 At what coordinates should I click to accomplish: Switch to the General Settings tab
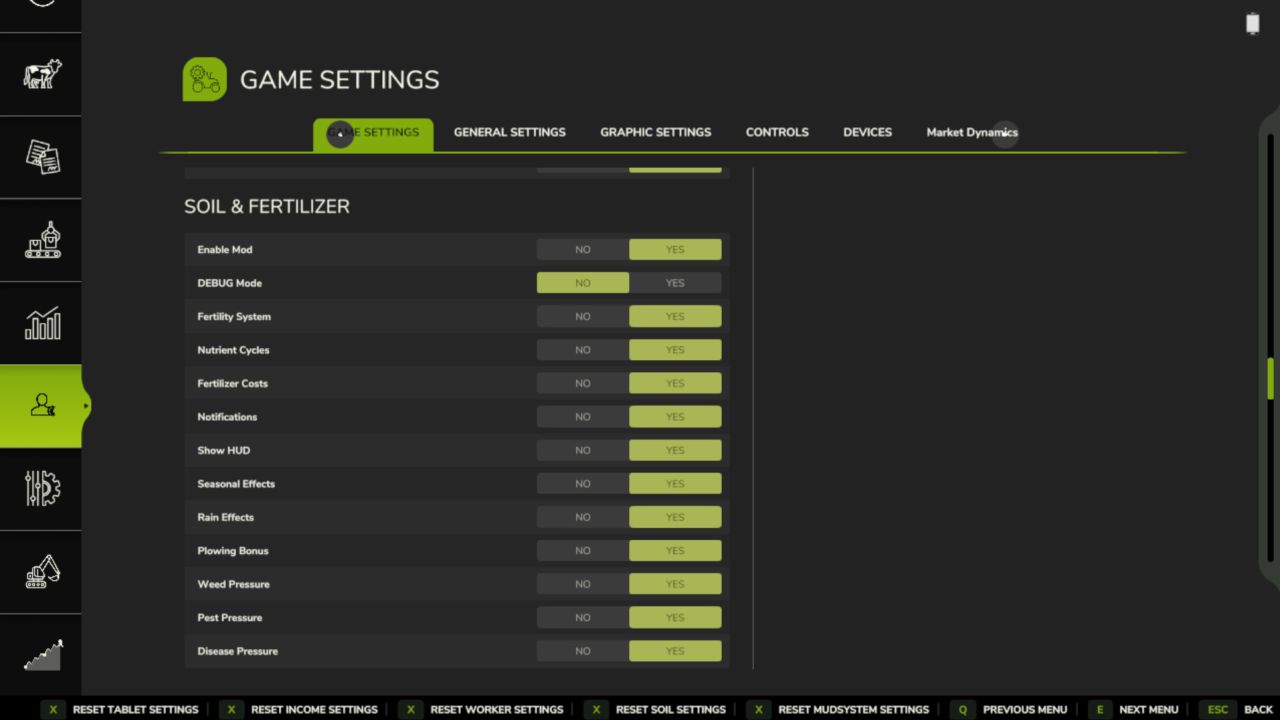coord(509,132)
